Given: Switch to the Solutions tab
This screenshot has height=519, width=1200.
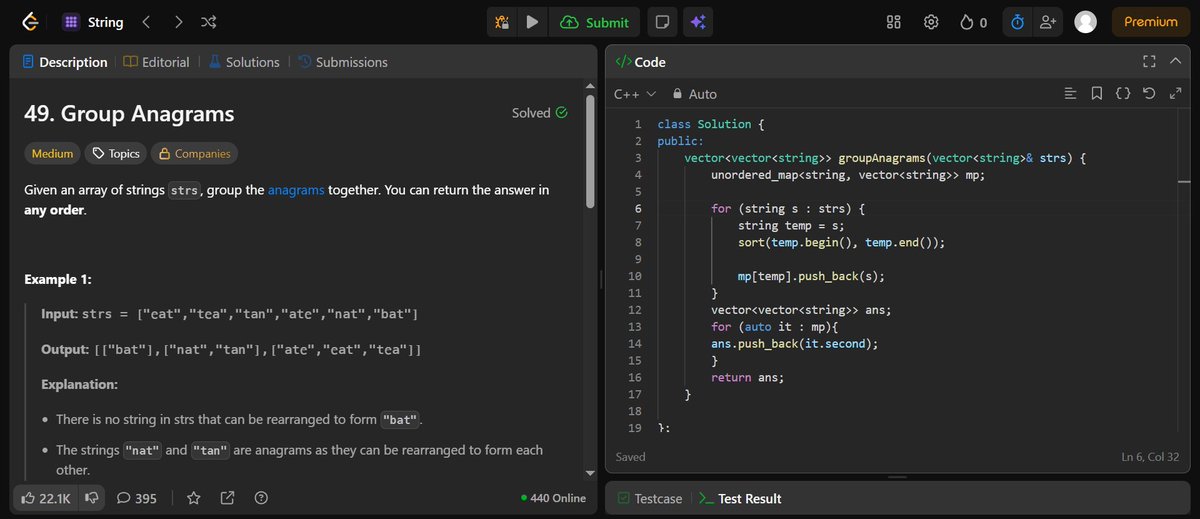Looking at the screenshot, I should pos(244,62).
